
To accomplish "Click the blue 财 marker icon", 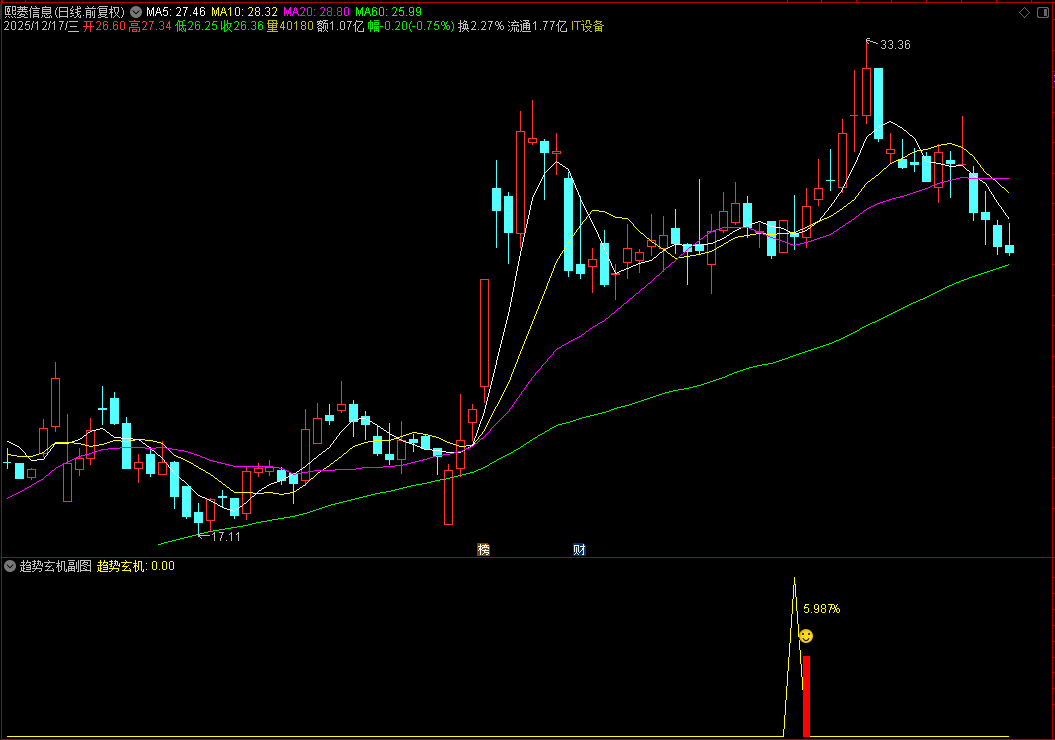I will (x=579, y=550).
